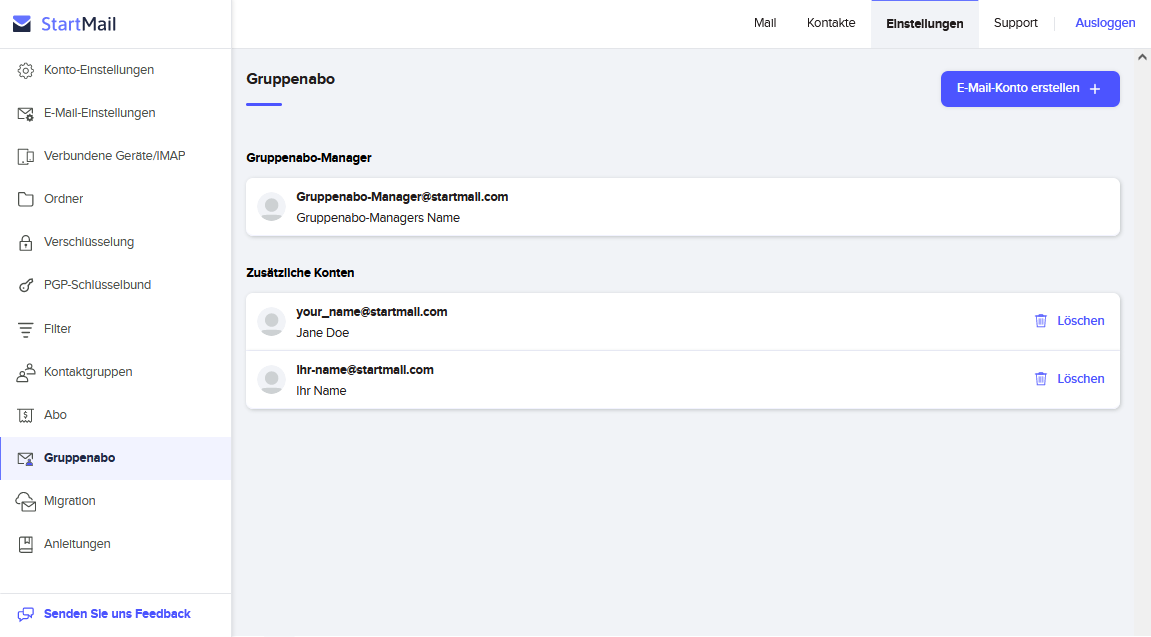
Task: Click the Migration cloud mail icon
Action: [x=26, y=501]
